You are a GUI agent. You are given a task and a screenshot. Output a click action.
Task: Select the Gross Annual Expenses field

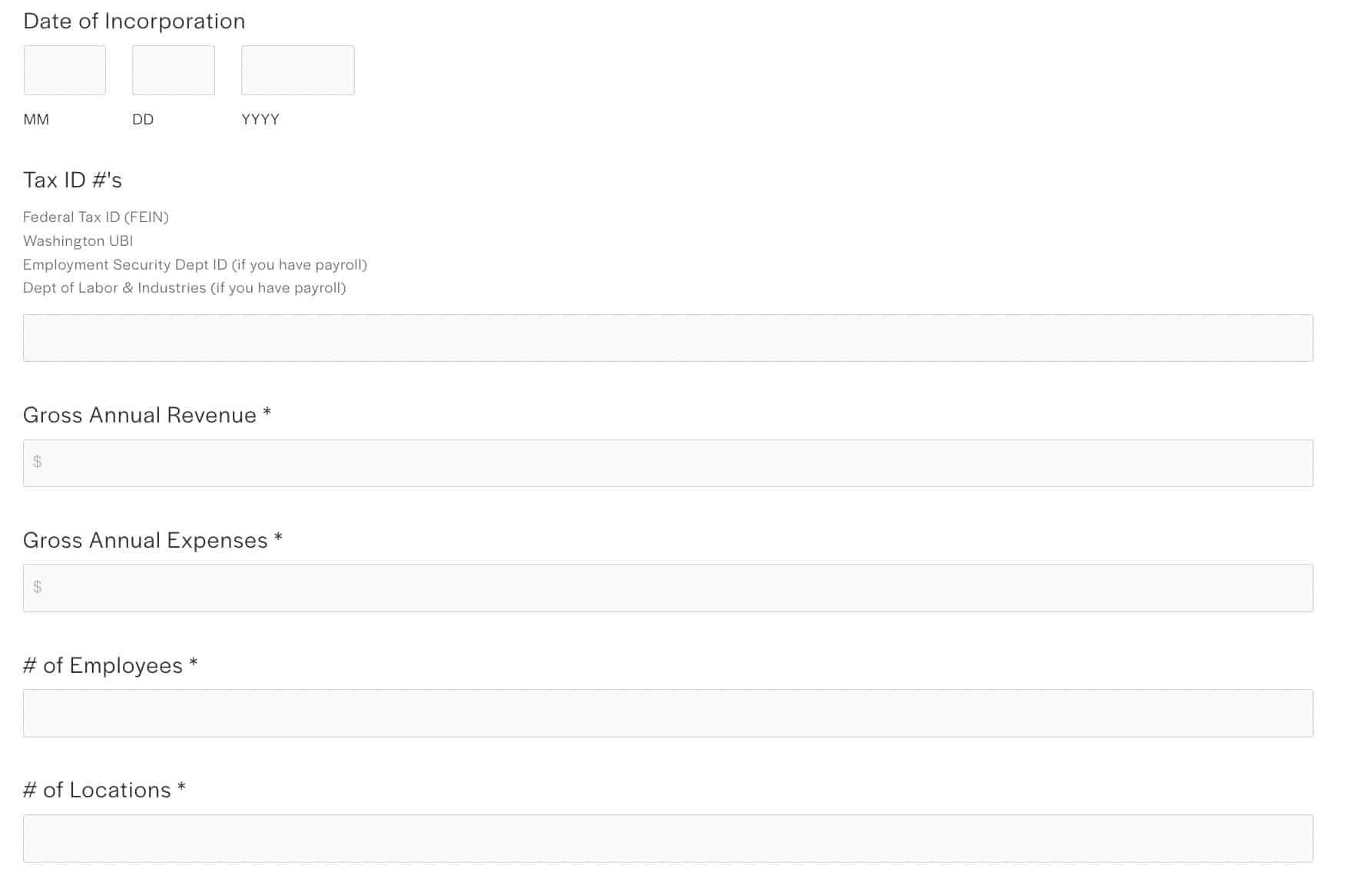tap(668, 588)
